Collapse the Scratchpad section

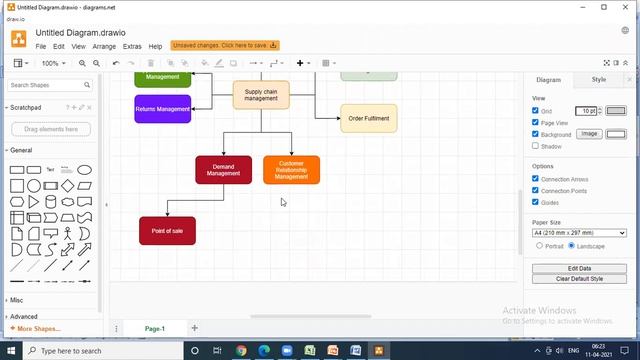25,107
